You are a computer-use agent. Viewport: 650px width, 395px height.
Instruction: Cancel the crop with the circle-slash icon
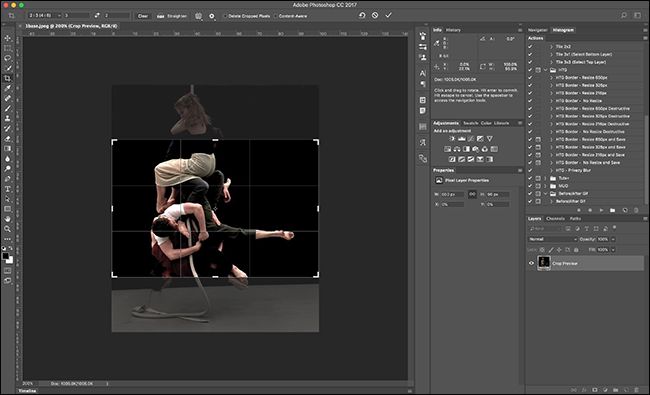tap(375, 15)
